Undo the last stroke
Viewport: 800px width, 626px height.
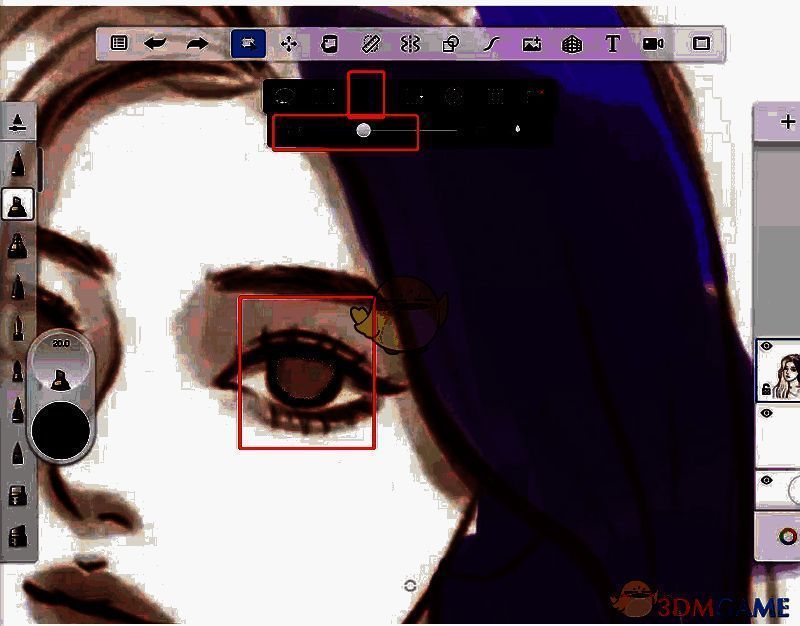click(x=155, y=44)
